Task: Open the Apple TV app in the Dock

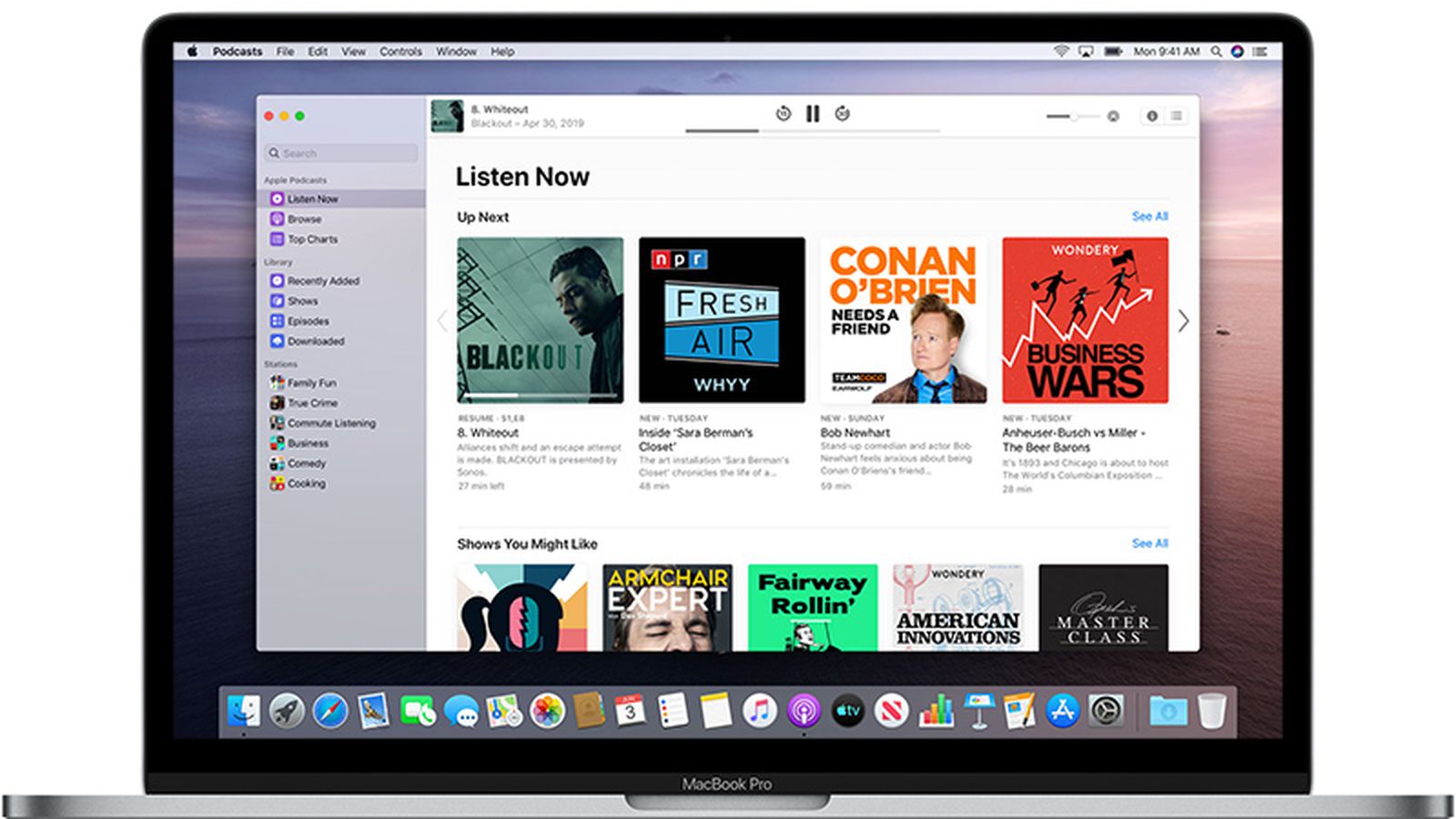Action: tap(847, 711)
